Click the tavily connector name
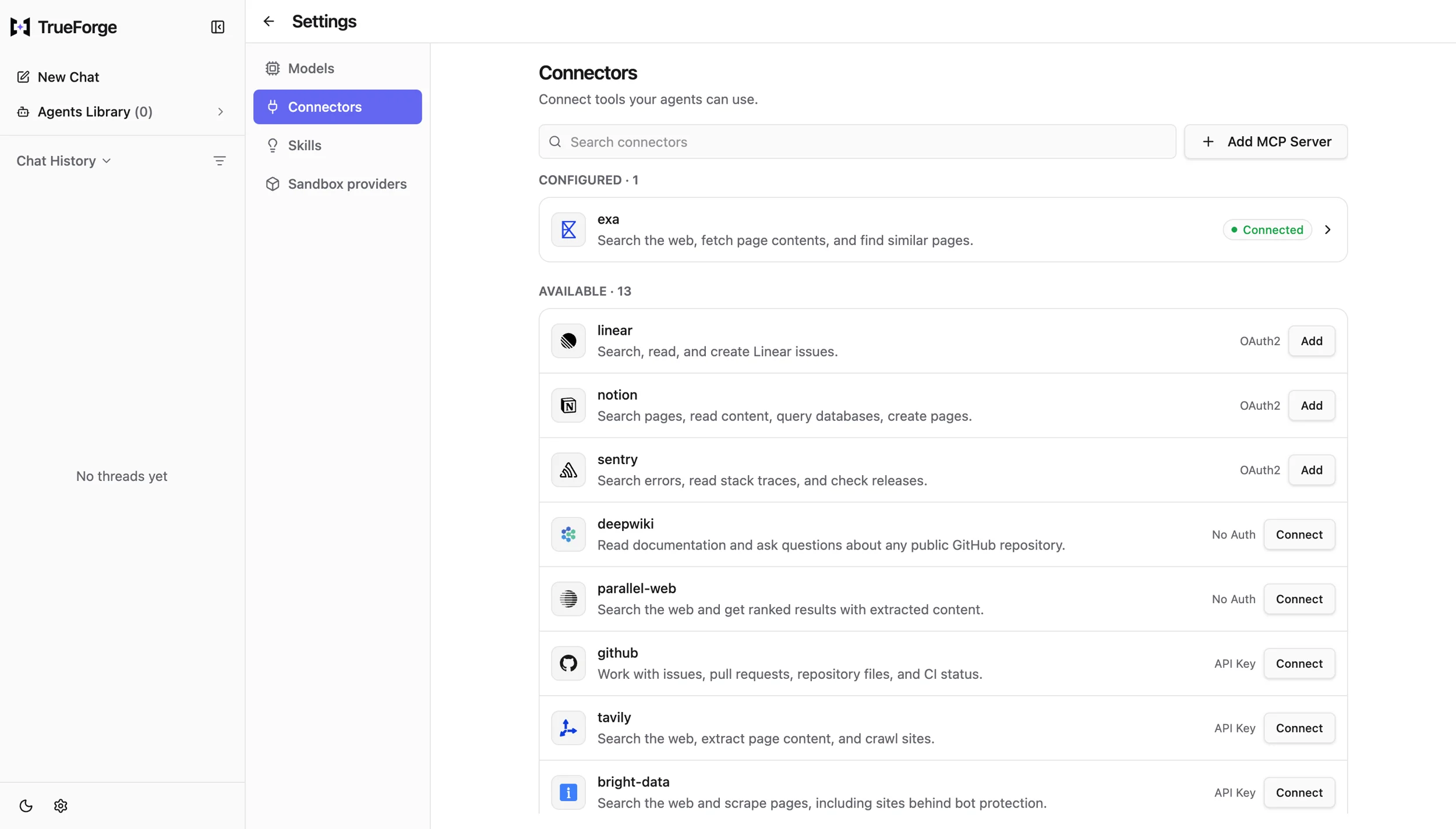 click(x=614, y=717)
